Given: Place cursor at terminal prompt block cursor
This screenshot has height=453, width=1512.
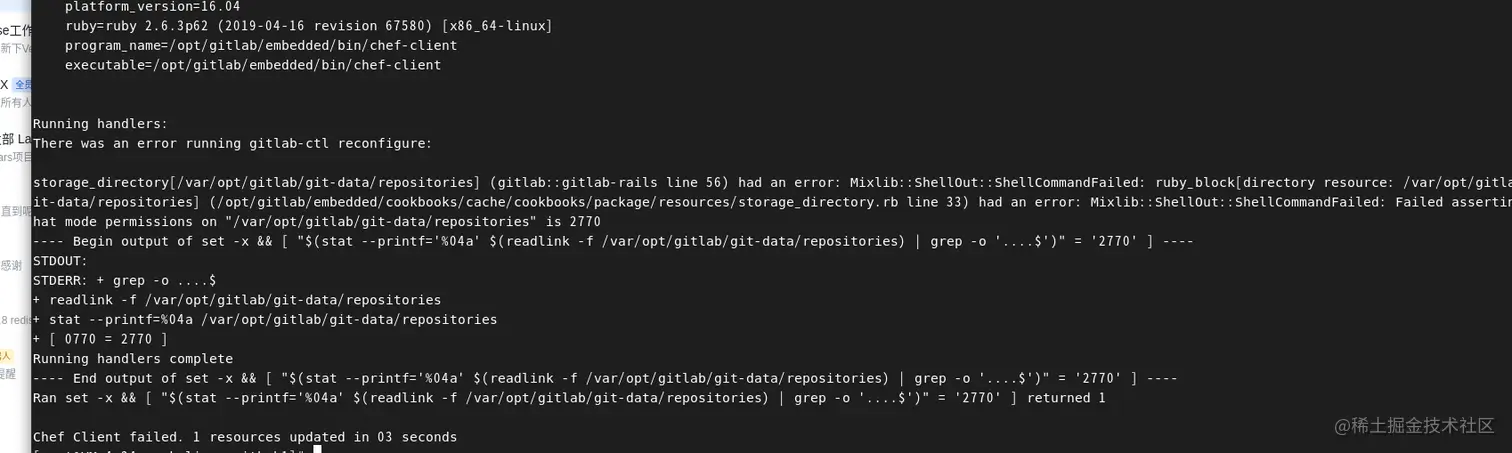Looking at the screenshot, I should coord(317,450).
